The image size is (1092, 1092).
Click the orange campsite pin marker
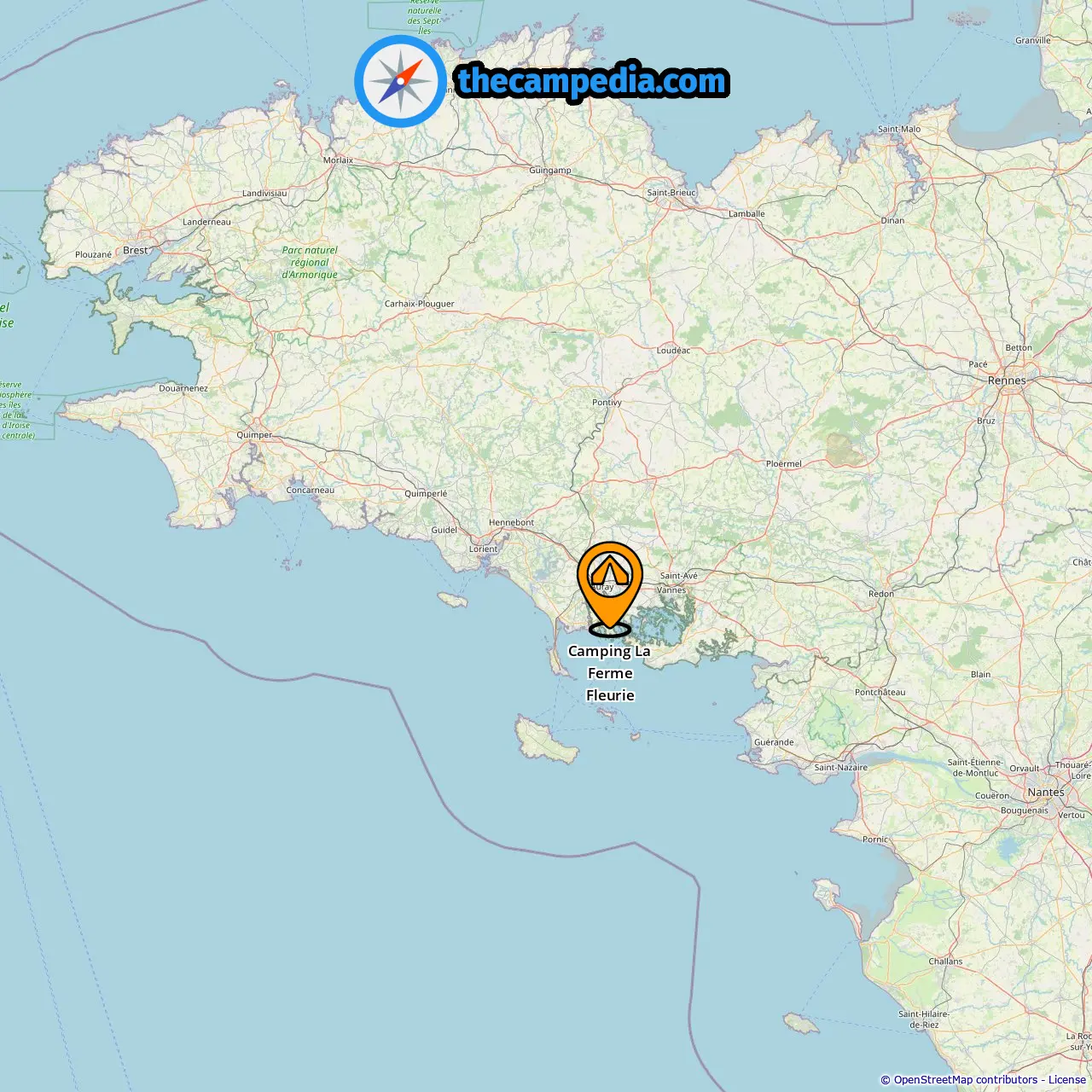(610, 589)
